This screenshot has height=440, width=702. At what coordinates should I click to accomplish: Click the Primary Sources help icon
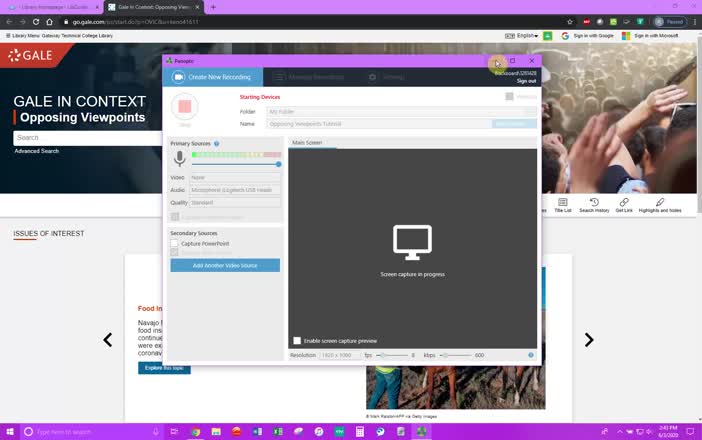click(x=217, y=144)
